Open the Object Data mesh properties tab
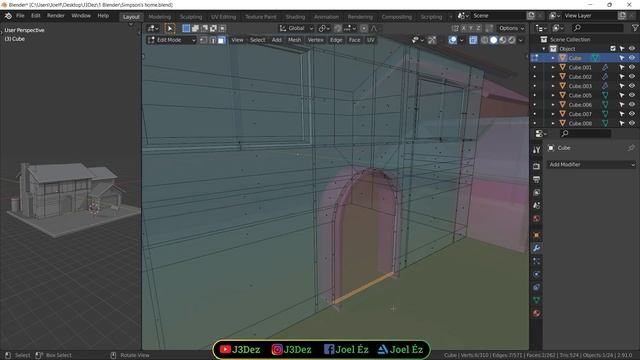This screenshot has width=640, height=360. click(x=536, y=300)
